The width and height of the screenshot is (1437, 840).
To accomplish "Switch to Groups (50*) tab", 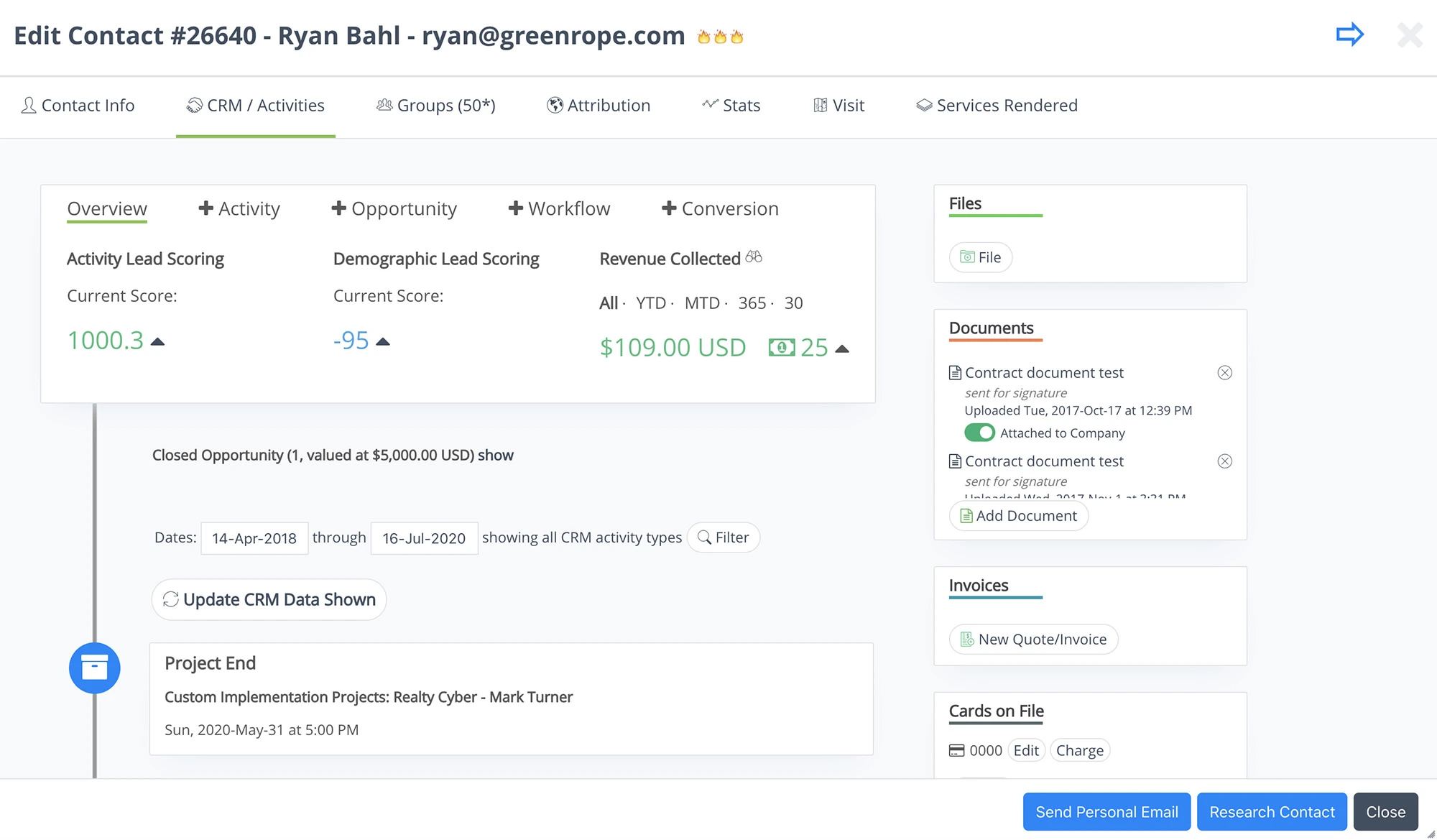I will tap(435, 106).
